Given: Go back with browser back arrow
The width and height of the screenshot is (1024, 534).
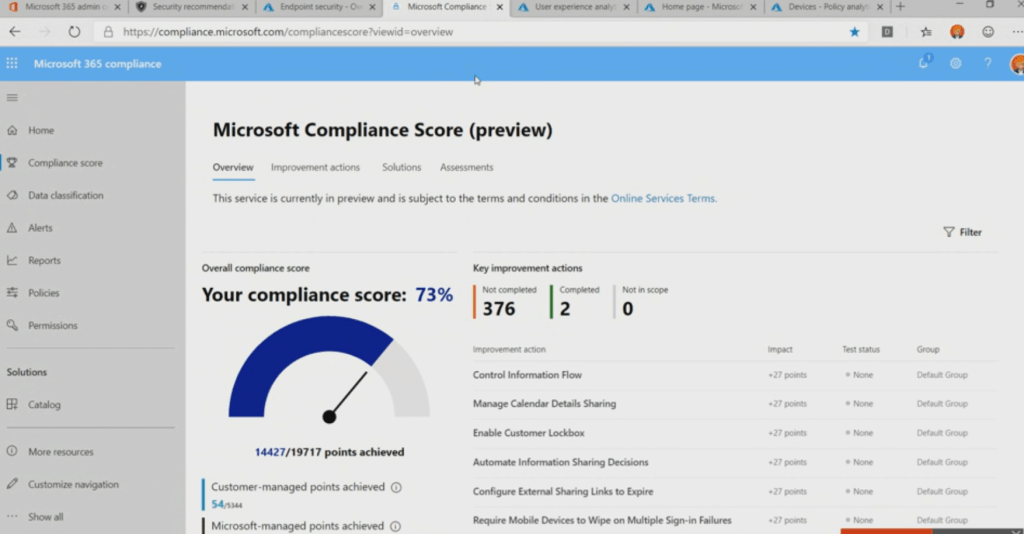Looking at the screenshot, I should (x=14, y=31).
